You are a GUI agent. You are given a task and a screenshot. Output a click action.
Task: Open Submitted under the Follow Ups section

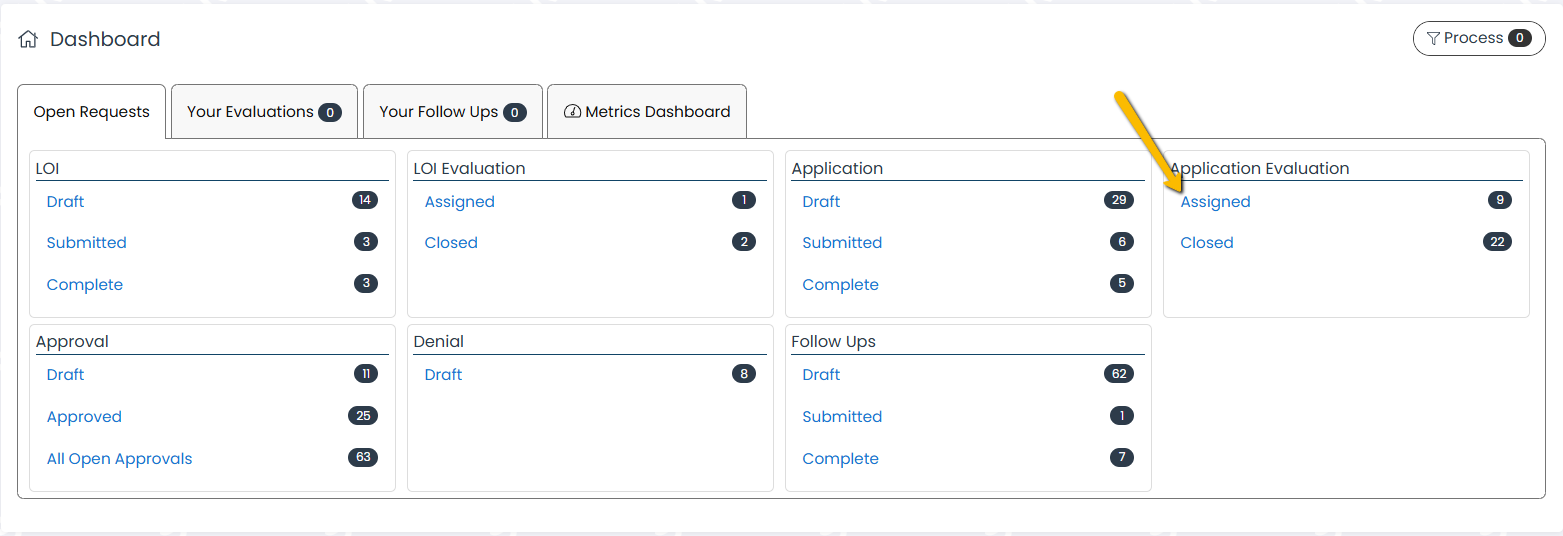coord(842,417)
